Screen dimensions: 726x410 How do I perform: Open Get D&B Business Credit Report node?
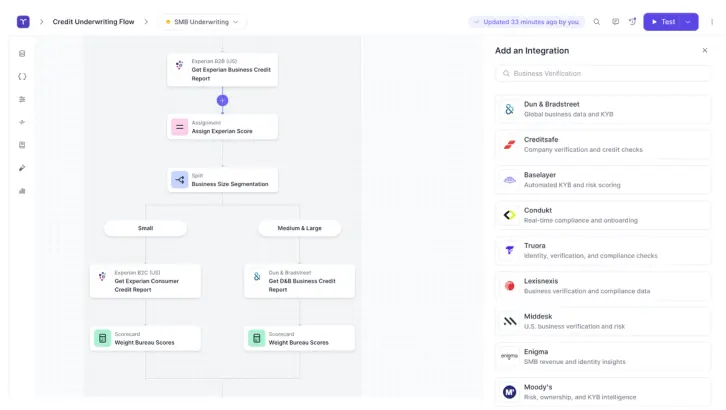pyautogui.click(x=300, y=281)
